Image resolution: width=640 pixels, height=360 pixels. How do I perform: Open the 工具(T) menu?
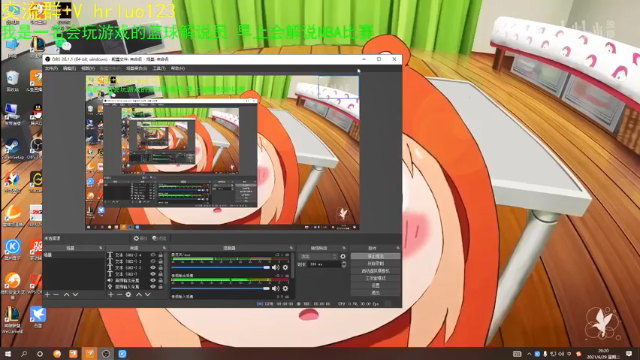point(159,69)
